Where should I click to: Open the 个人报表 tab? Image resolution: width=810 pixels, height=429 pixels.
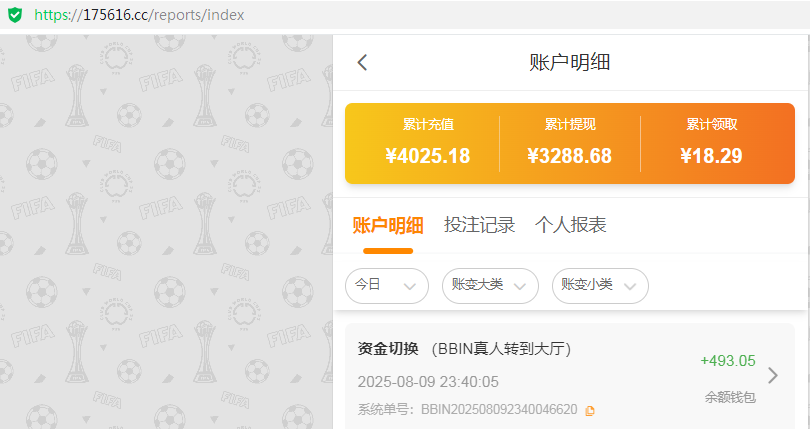pyautogui.click(x=570, y=225)
